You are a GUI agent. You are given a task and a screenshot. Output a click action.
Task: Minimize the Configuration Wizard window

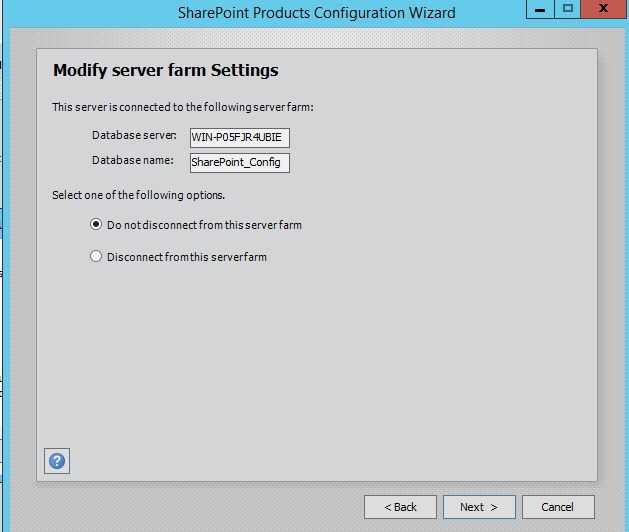[x=540, y=9]
